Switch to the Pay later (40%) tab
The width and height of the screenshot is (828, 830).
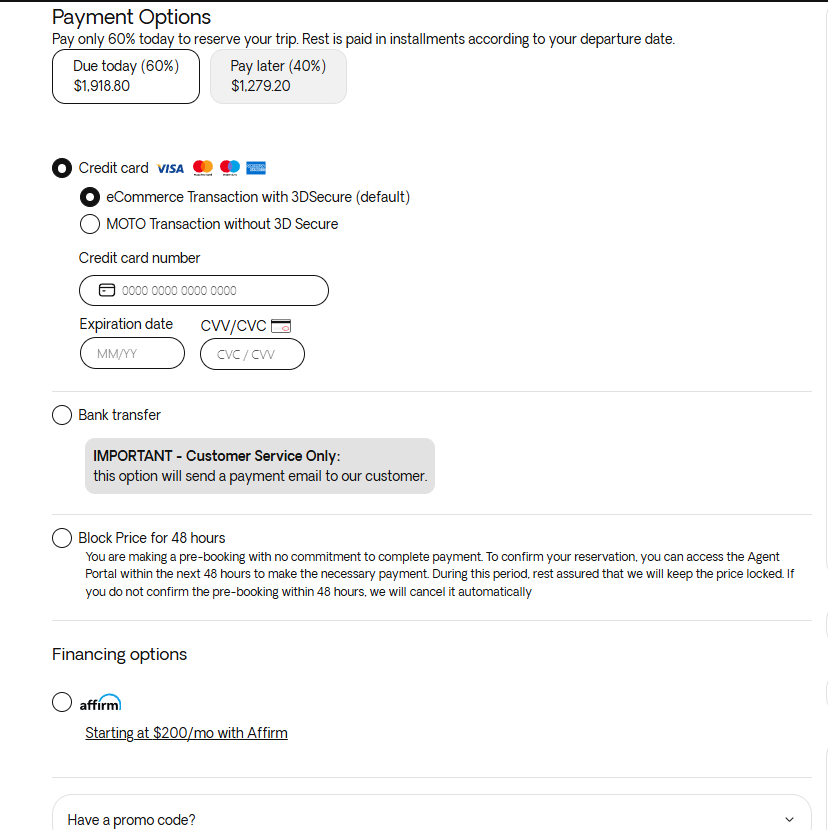tap(278, 76)
